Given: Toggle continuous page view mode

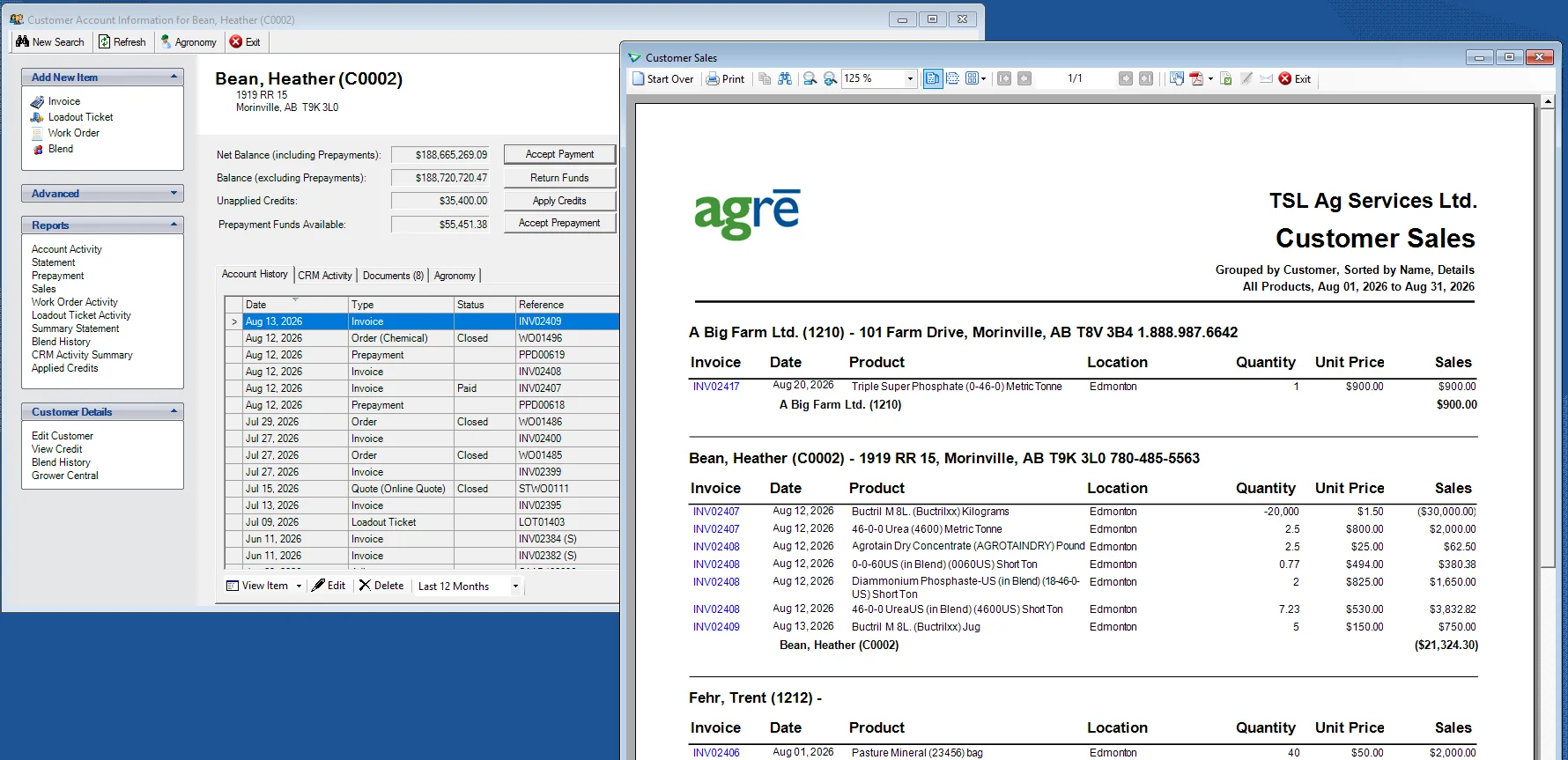Looking at the screenshot, I should pyautogui.click(x=953, y=79).
